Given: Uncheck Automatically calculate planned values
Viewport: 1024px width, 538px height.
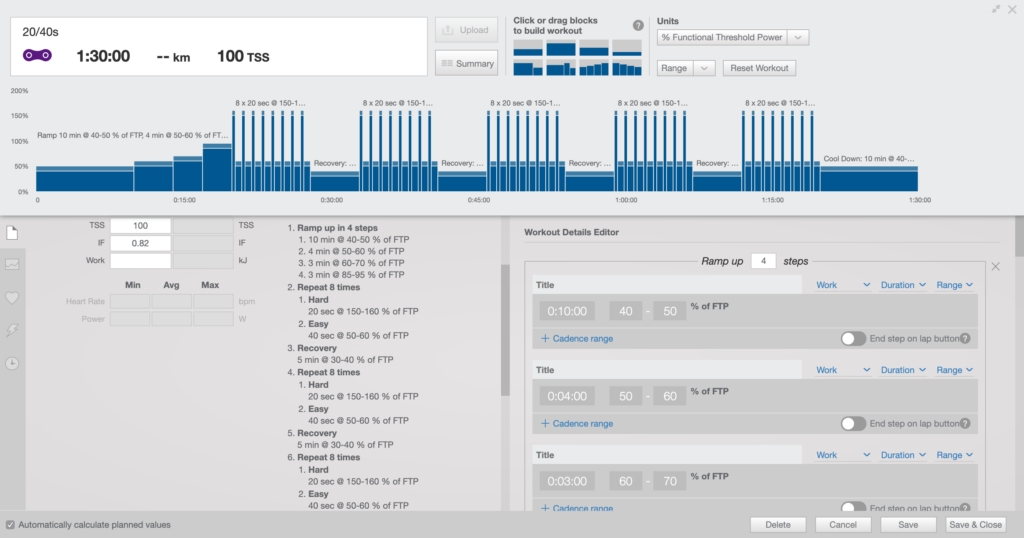Looking at the screenshot, I should pos(10,525).
